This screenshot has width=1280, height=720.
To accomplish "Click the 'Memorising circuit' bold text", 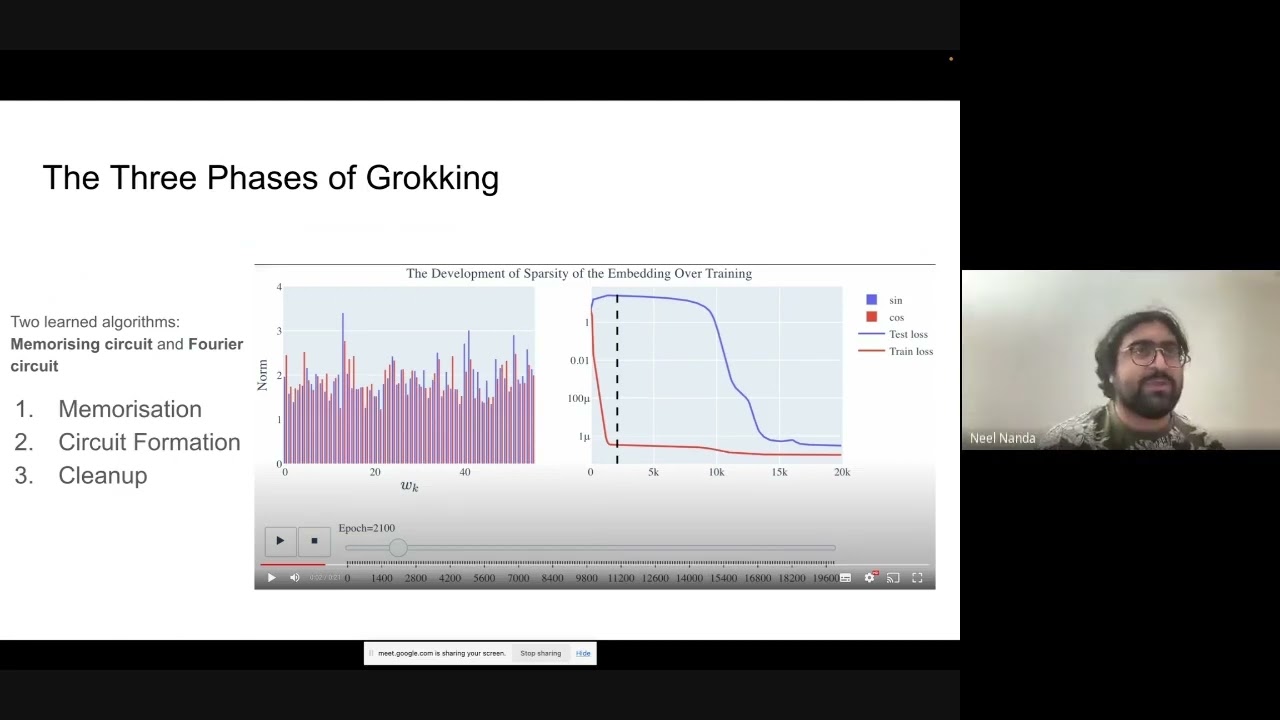I will [81, 344].
